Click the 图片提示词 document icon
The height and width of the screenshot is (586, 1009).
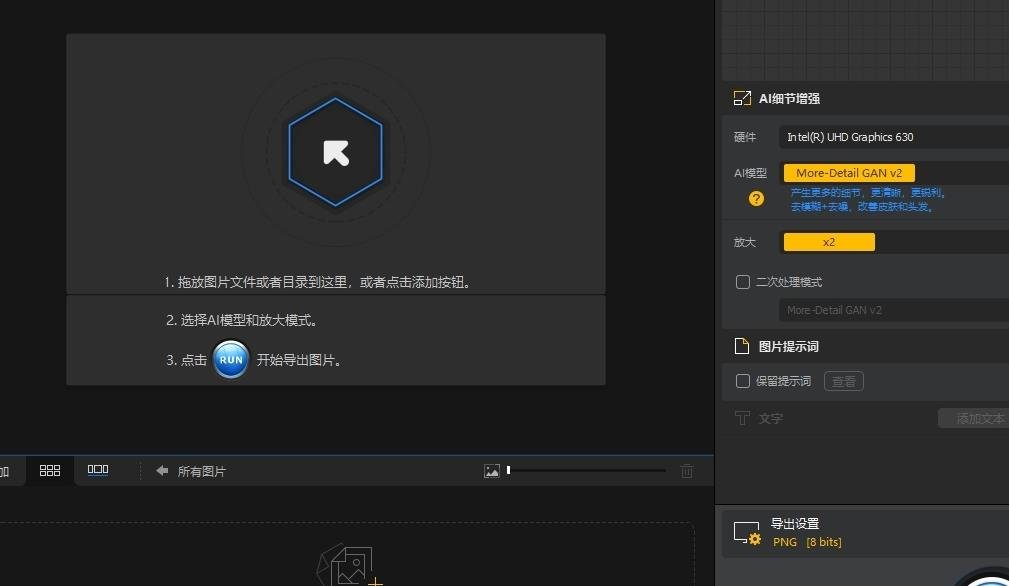tap(742, 346)
